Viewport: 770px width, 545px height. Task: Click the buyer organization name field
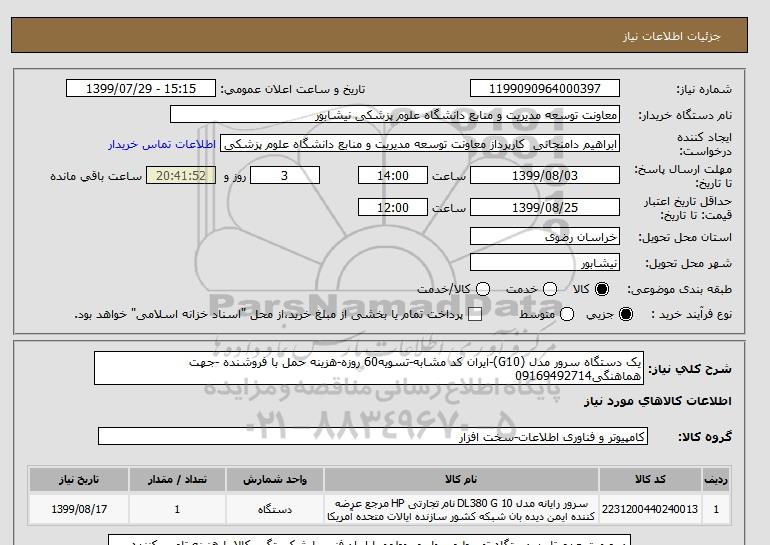(x=395, y=114)
